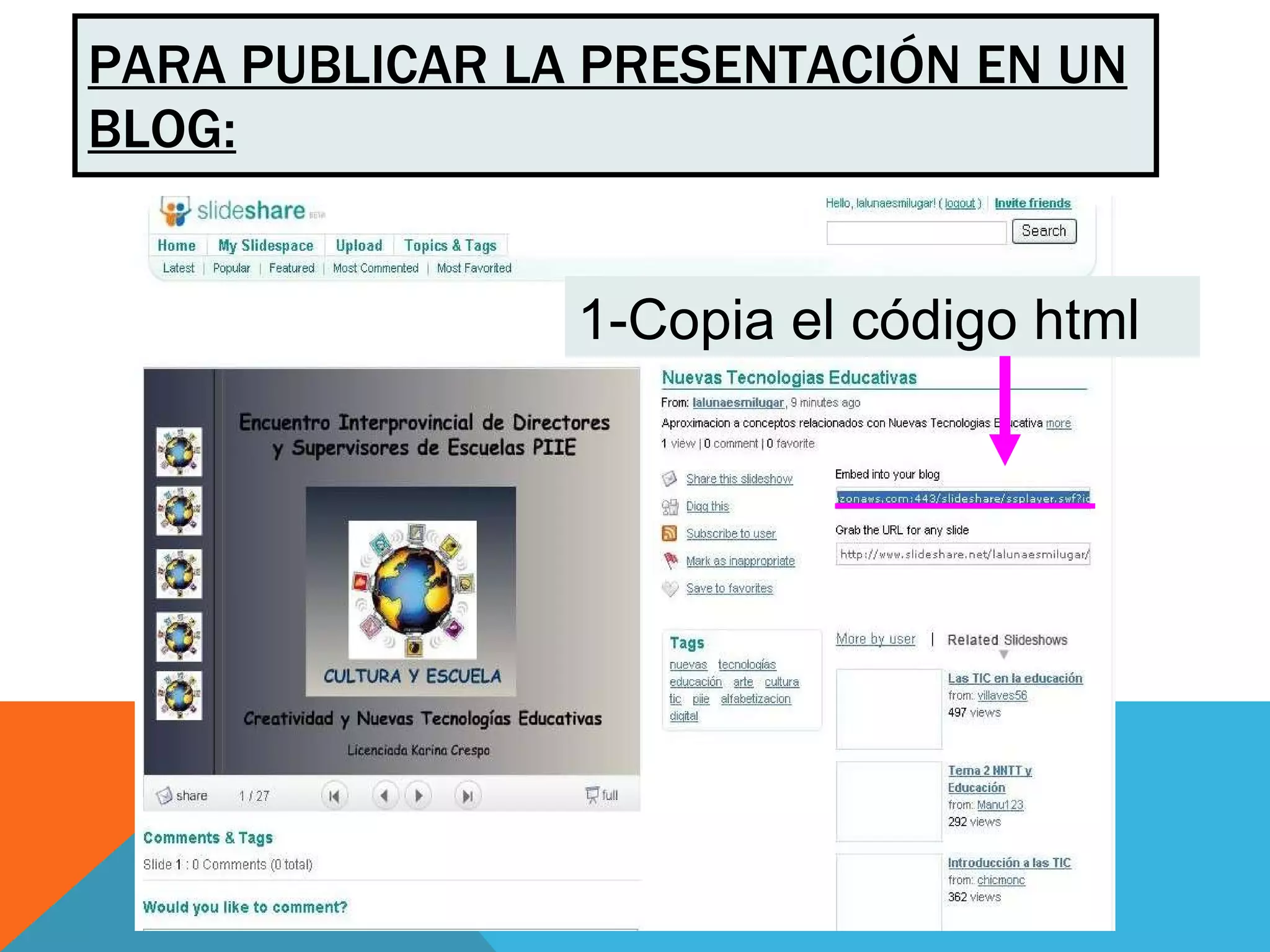
Task: Click the Mark as inappropriate link
Action: coord(740,561)
